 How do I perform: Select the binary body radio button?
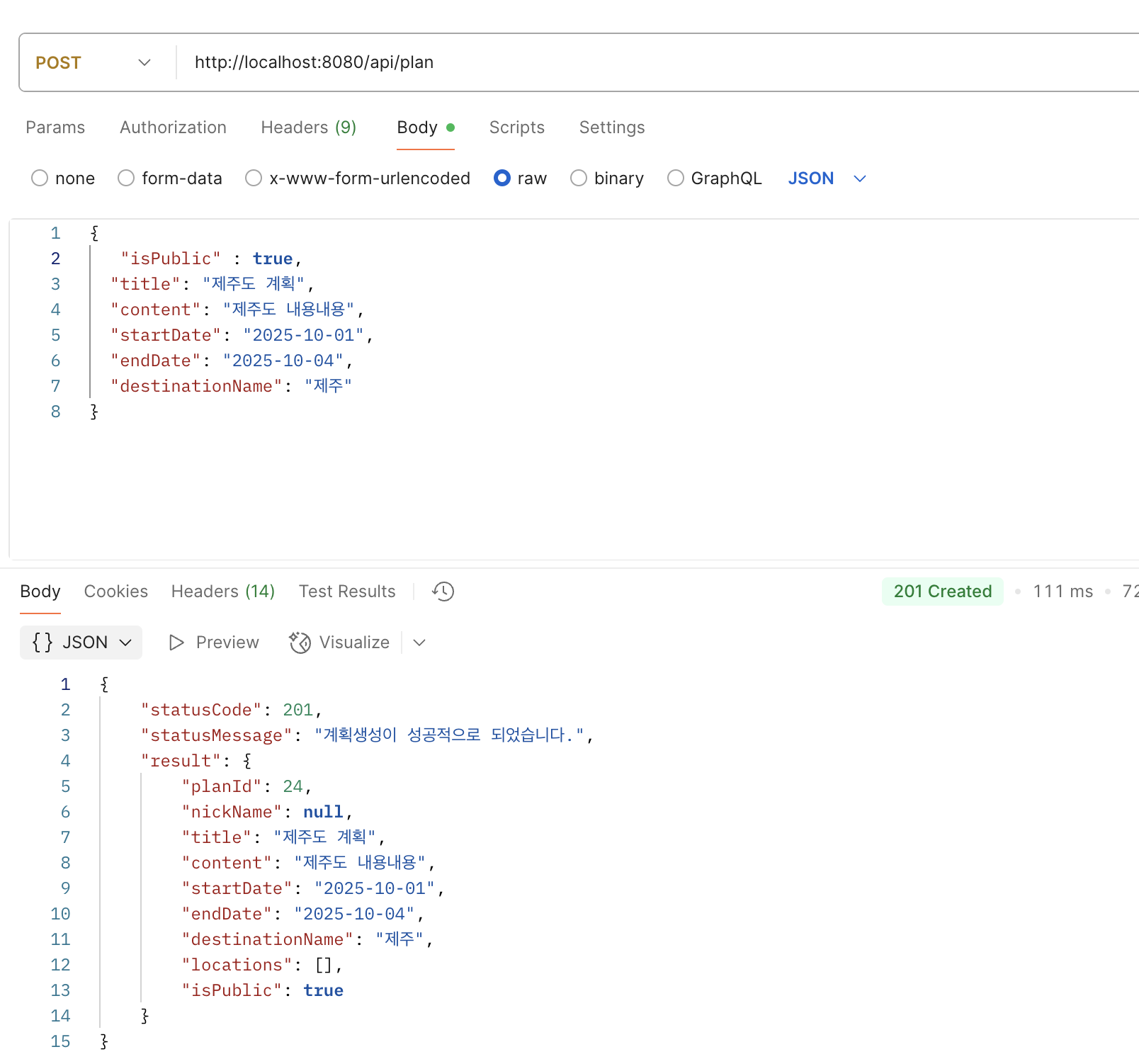tap(579, 179)
